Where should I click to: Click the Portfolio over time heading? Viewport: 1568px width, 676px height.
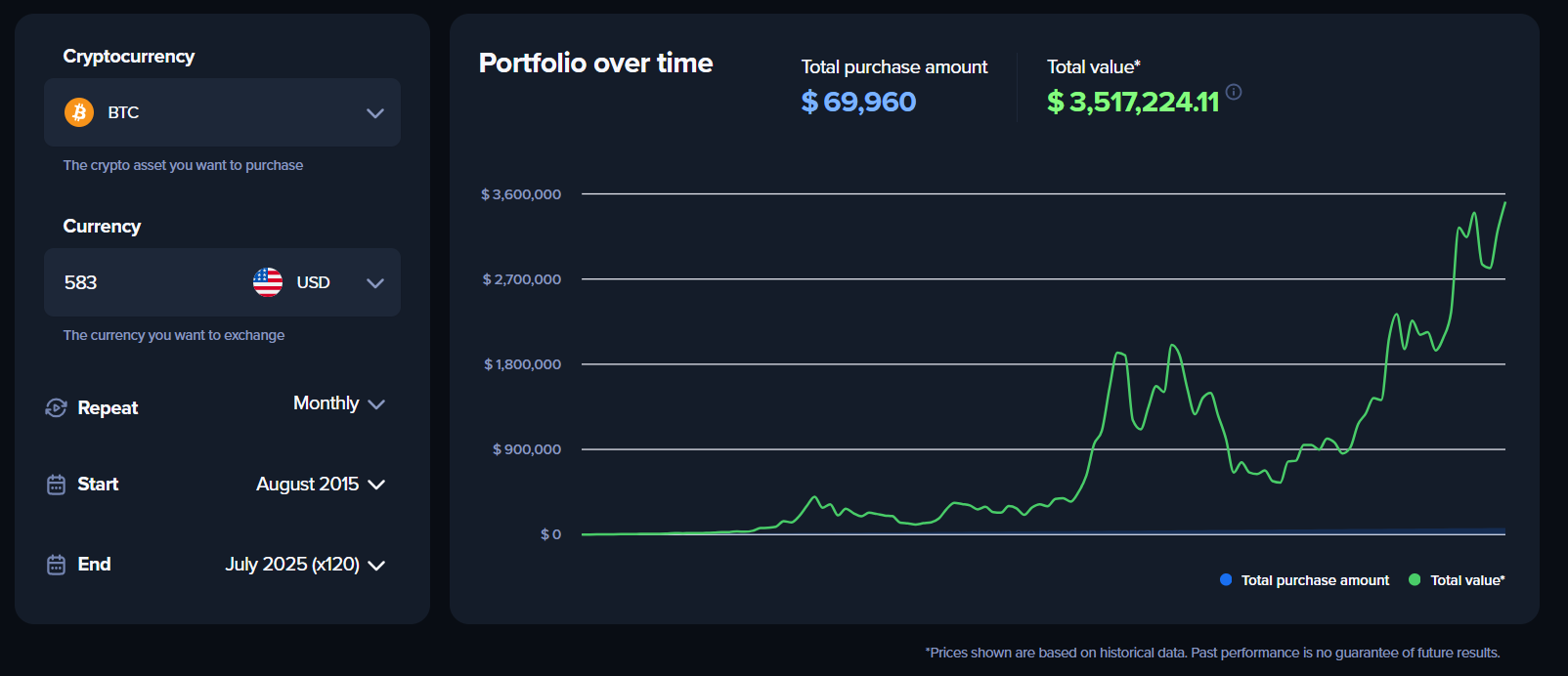click(595, 63)
